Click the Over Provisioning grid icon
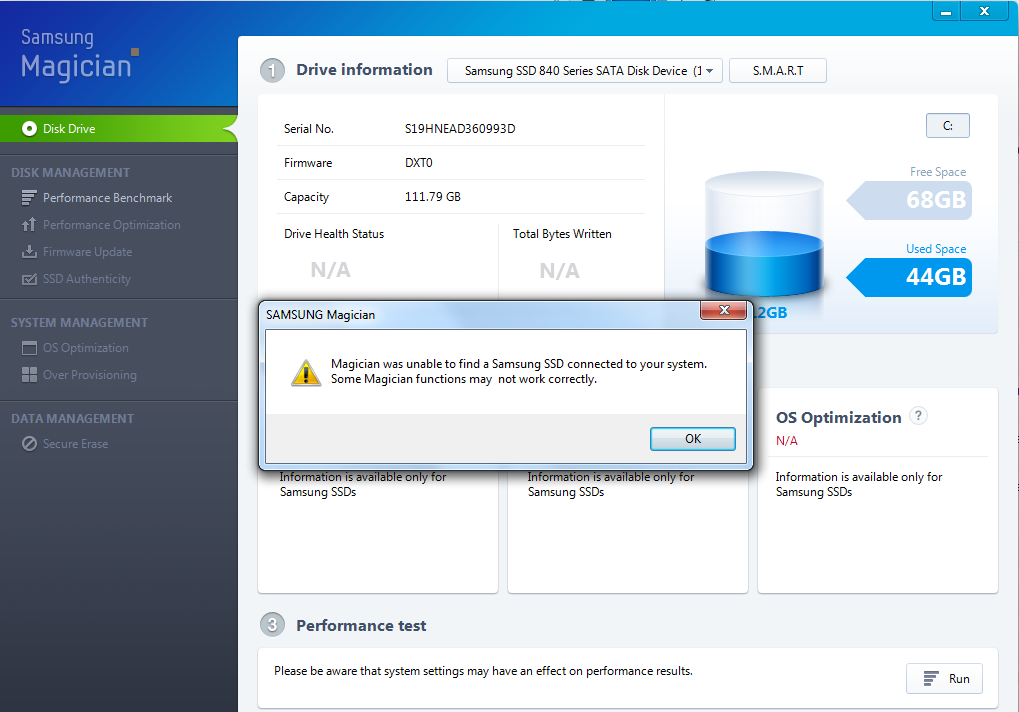This screenshot has width=1019, height=712. 29,375
